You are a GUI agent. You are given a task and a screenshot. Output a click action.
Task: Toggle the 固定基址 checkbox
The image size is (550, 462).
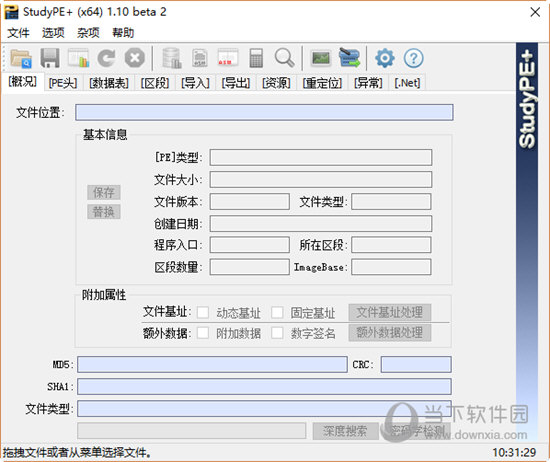pyautogui.click(x=277, y=312)
